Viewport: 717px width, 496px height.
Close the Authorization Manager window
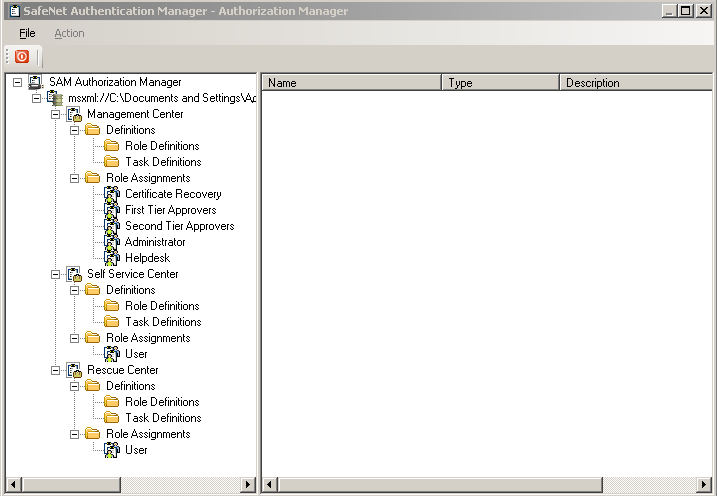coord(703,11)
